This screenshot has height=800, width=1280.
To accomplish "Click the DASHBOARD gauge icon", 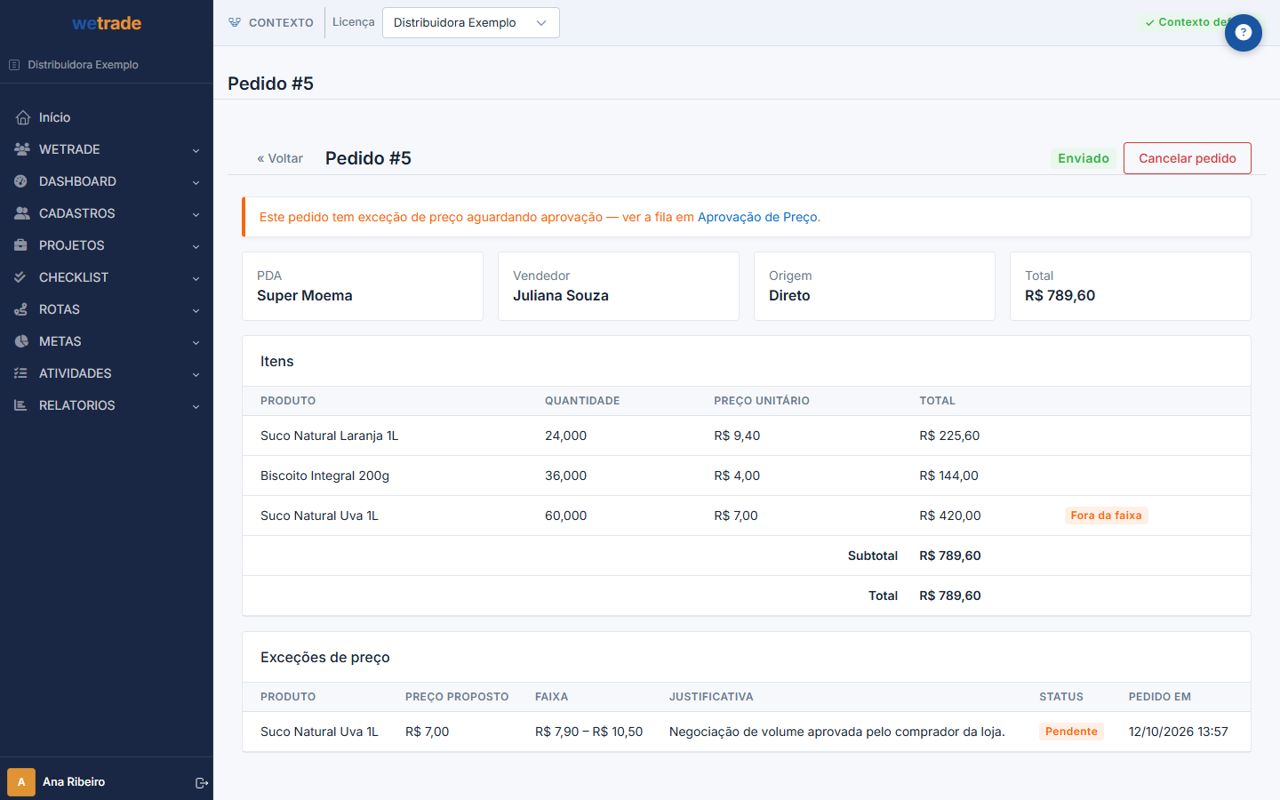I will pyautogui.click(x=22, y=181).
